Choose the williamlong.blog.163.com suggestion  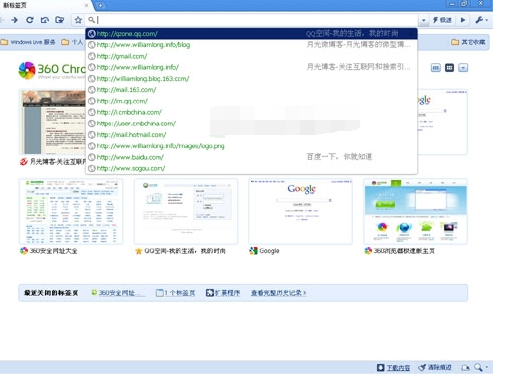(x=251, y=79)
